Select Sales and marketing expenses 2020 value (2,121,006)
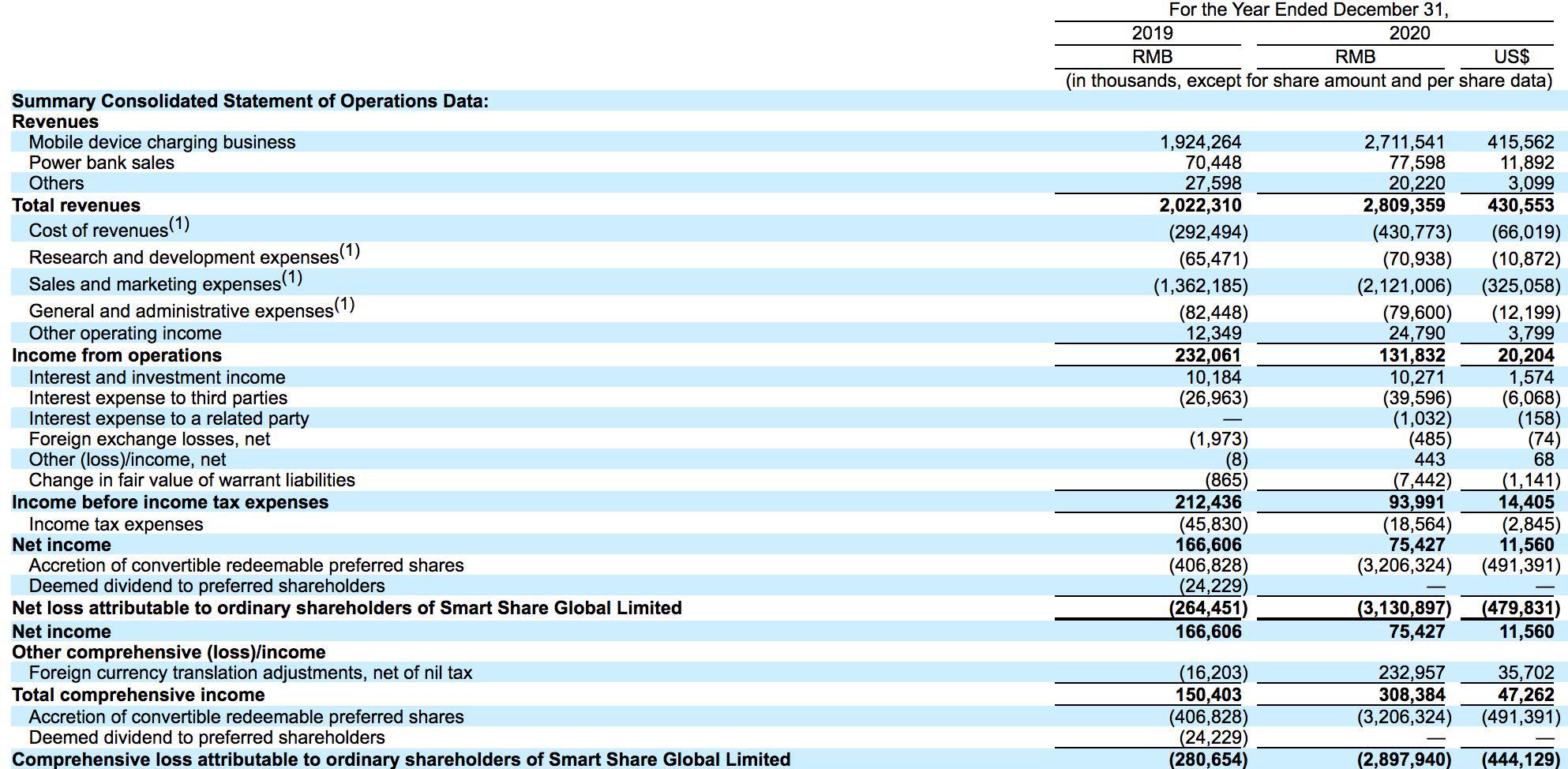 (x=1404, y=286)
